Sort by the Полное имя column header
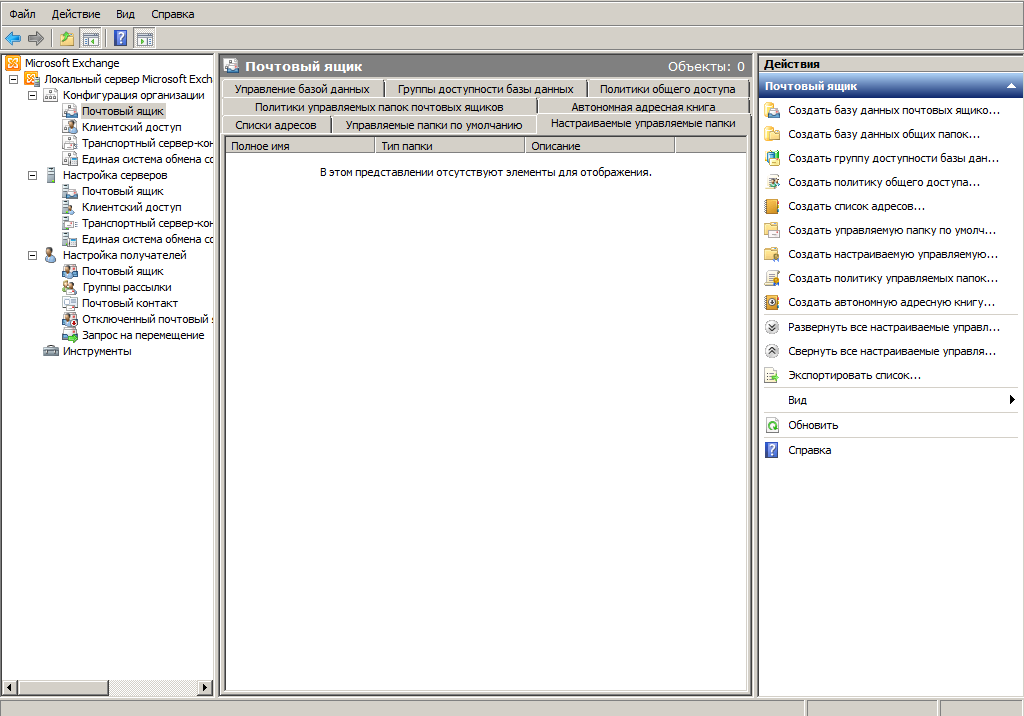The image size is (1024, 716). click(x=300, y=146)
